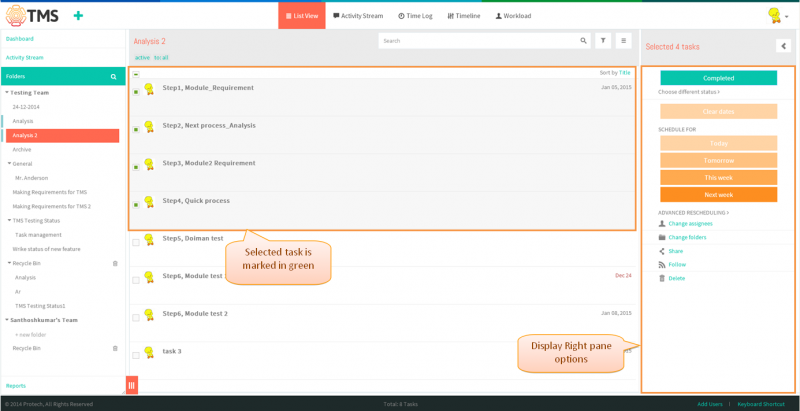This screenshot has height=411, width=800.
Task: Click the Folders search magnifier icon
Action: [x=114, y=76]
